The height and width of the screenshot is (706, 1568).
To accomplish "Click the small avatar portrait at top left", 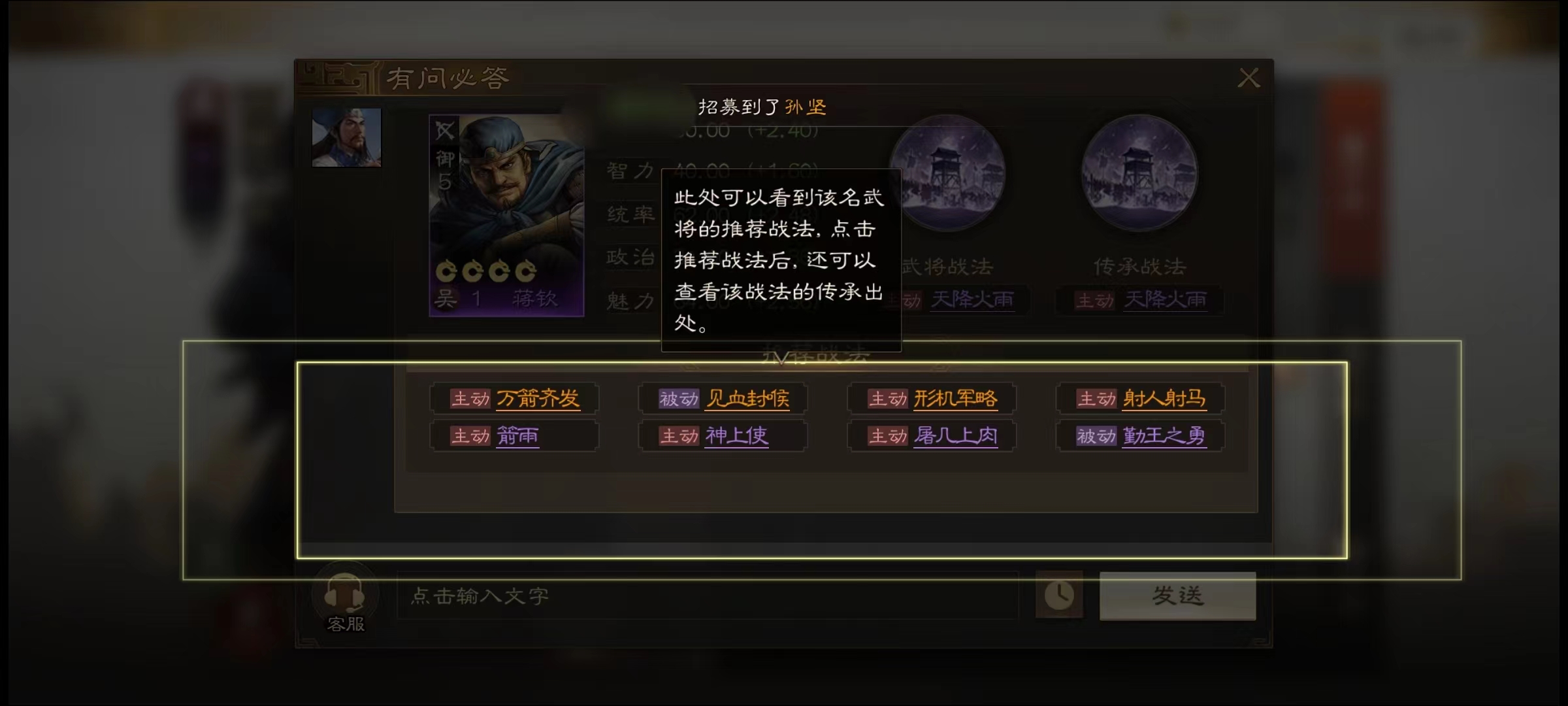I will [346, 137].
